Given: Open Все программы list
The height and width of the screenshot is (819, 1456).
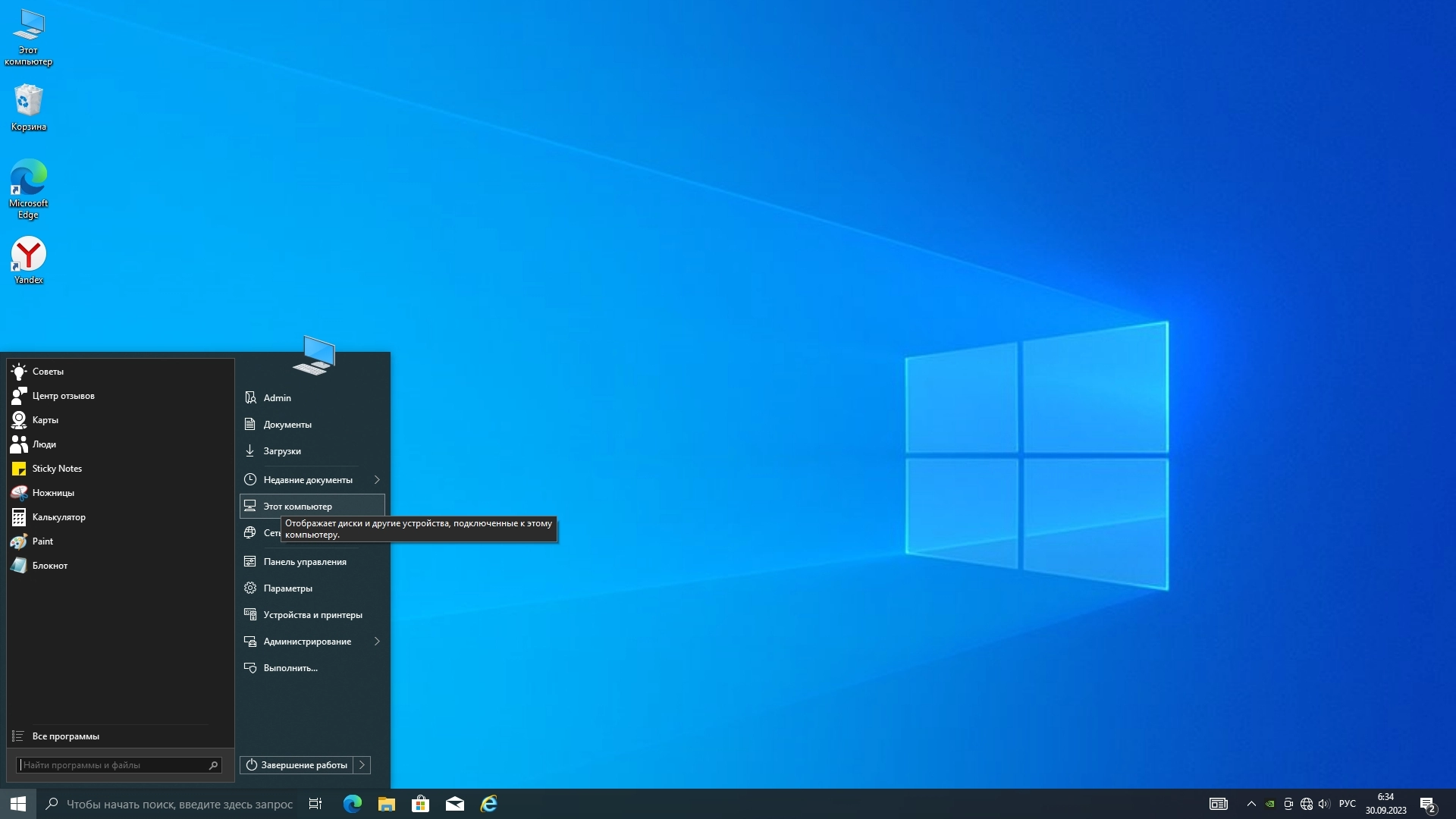Looking at the screenshot, I should (x=65, y=736).
